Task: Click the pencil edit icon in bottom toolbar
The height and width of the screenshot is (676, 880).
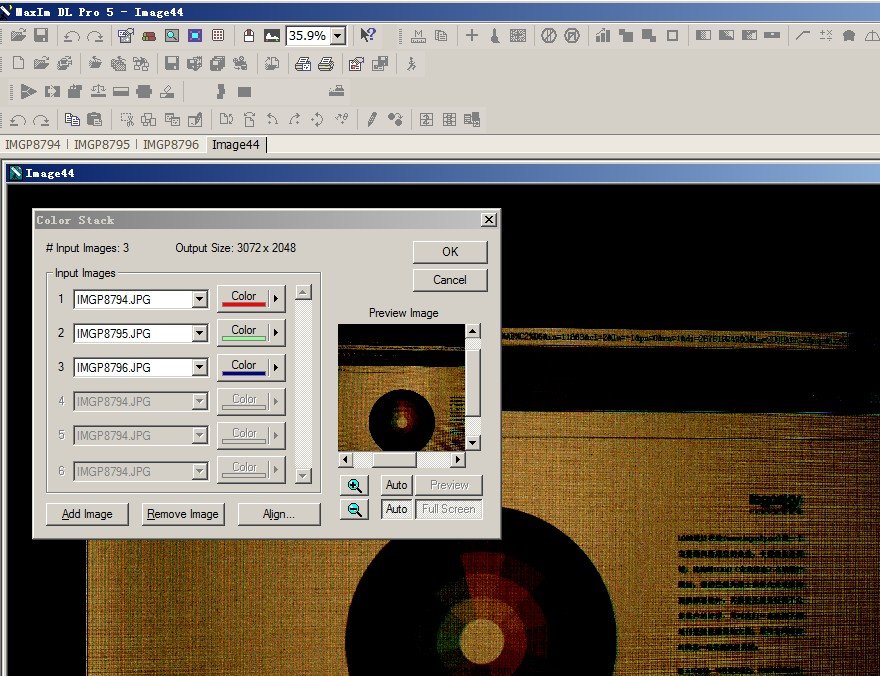Action: point(371,119)
